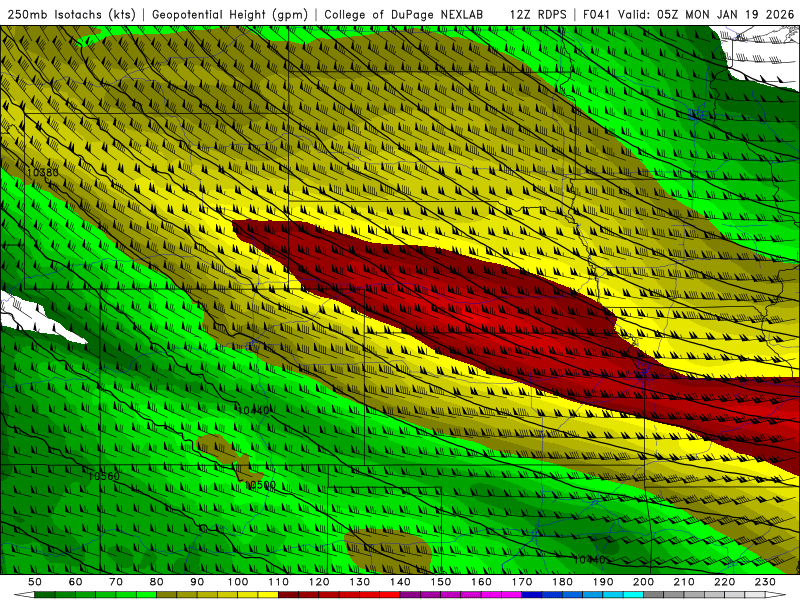Click the magenta 165-170 kt legend swatch
The image size is (800, 600).
511,594
